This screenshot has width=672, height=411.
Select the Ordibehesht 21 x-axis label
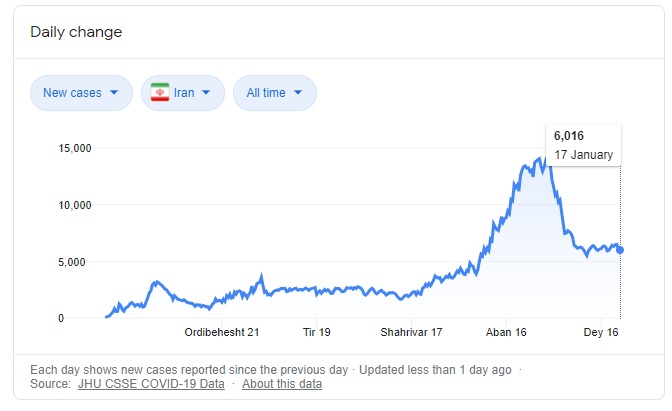222,332
